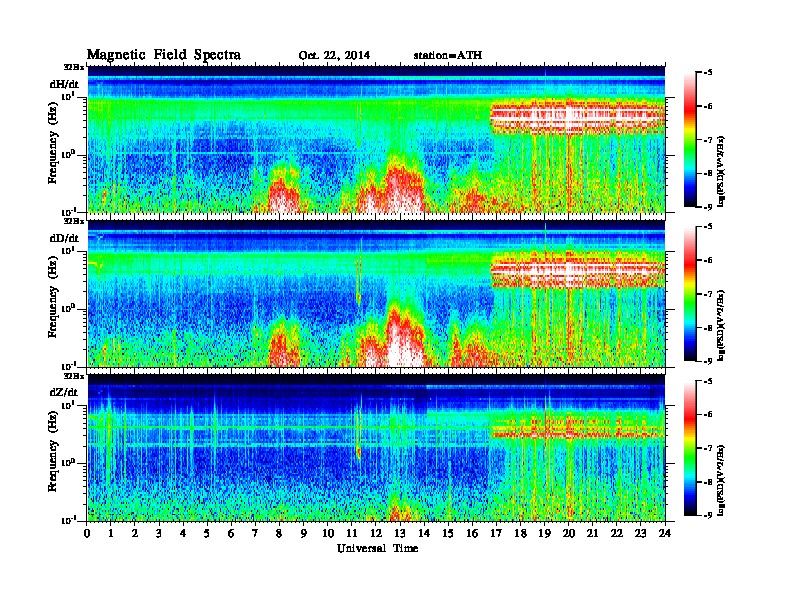Click hour 0 on the time axis
Screen dimensions: 792x612
(87, 533)
